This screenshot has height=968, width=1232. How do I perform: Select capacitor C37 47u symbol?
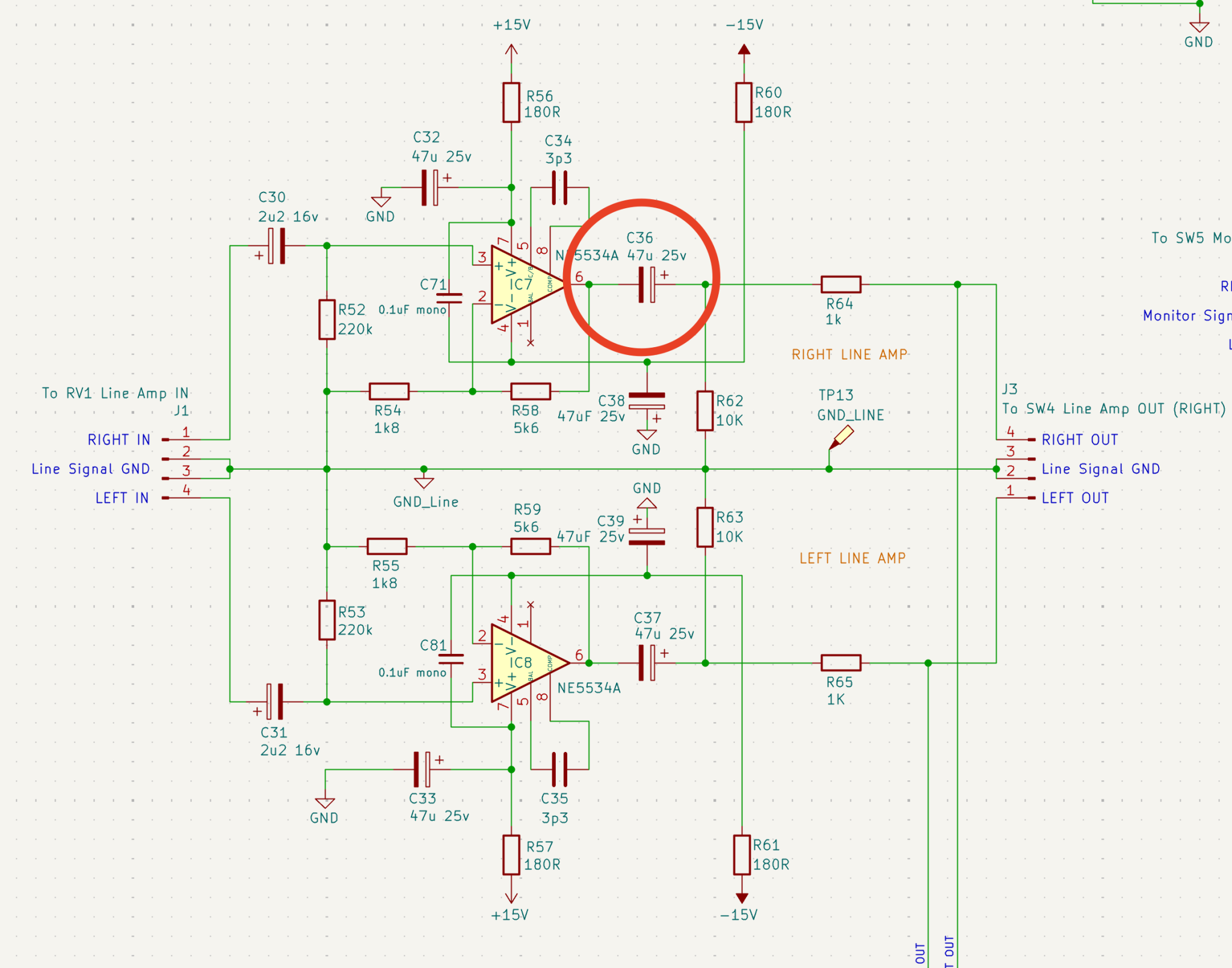coord(647,663)
